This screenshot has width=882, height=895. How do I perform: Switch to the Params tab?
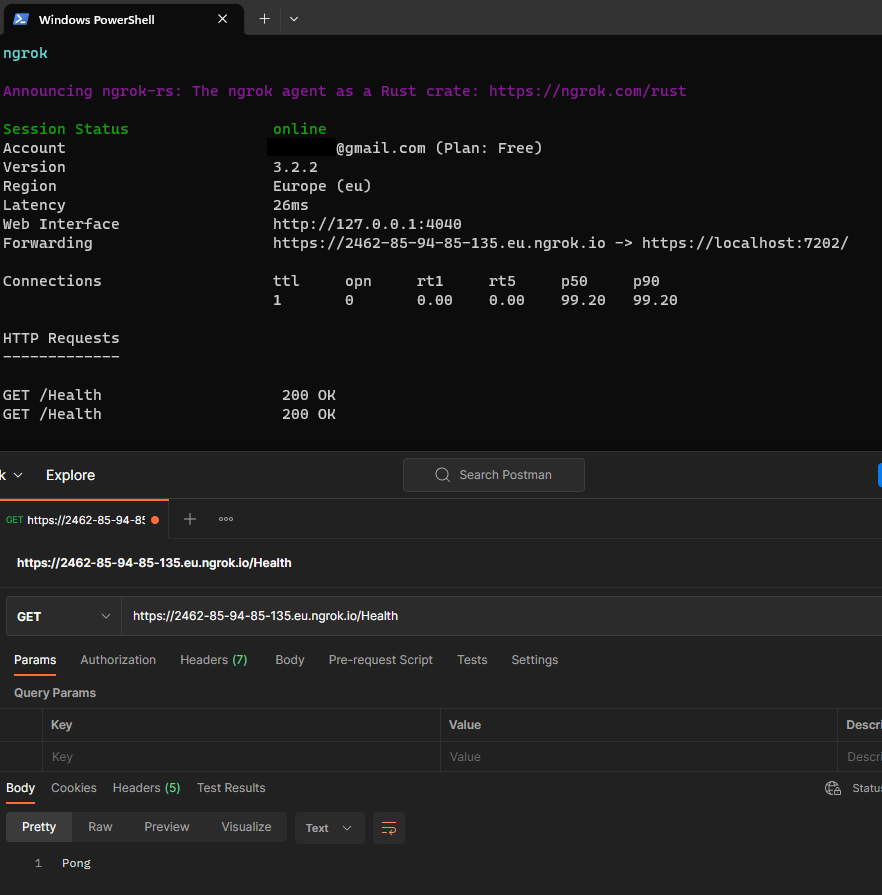35,660
